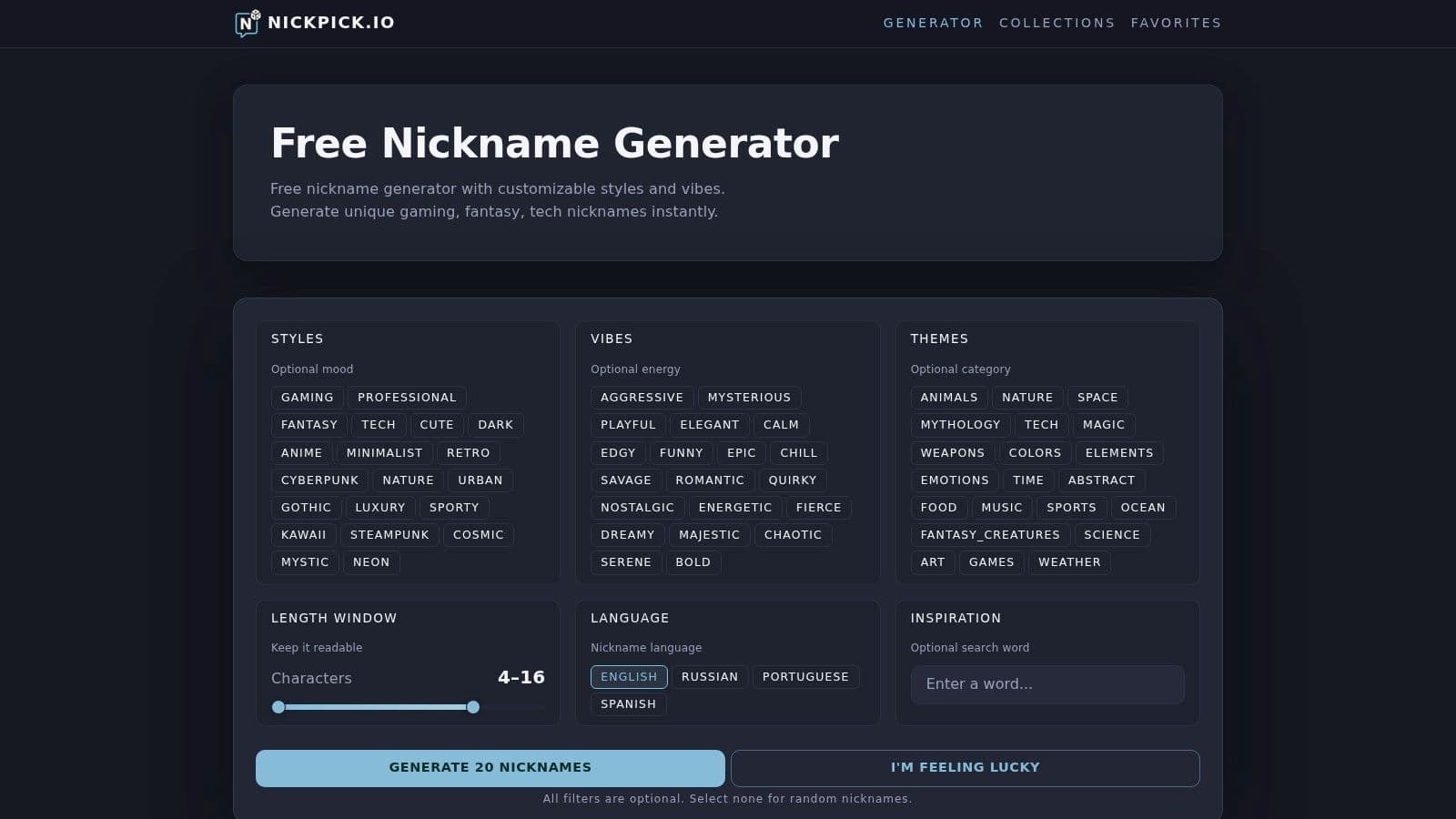Toggle the Animals theme chip
1456x819 pixels.
(949, 398)
